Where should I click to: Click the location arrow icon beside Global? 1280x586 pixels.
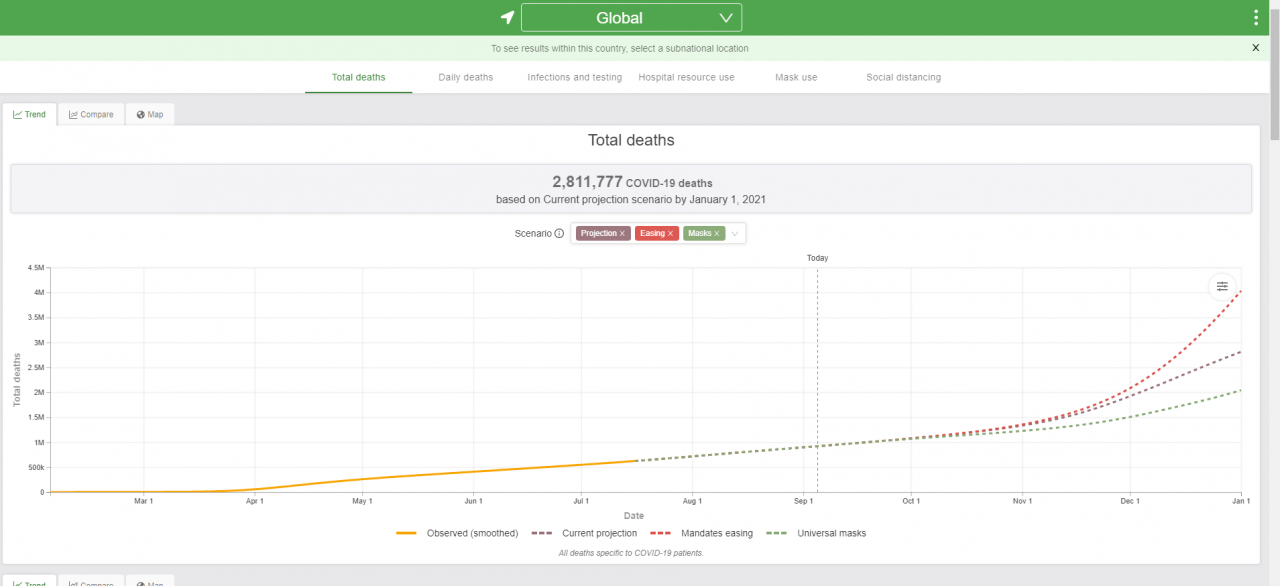[507, 18]
